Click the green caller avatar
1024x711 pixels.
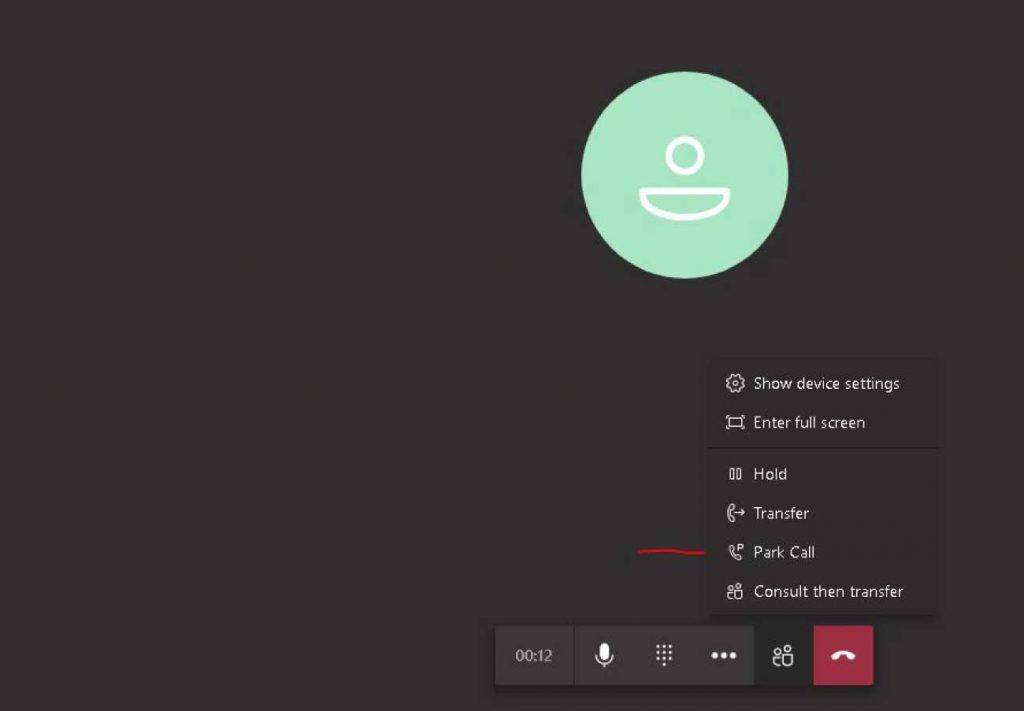pyautogui.click(x=684, y=175)
